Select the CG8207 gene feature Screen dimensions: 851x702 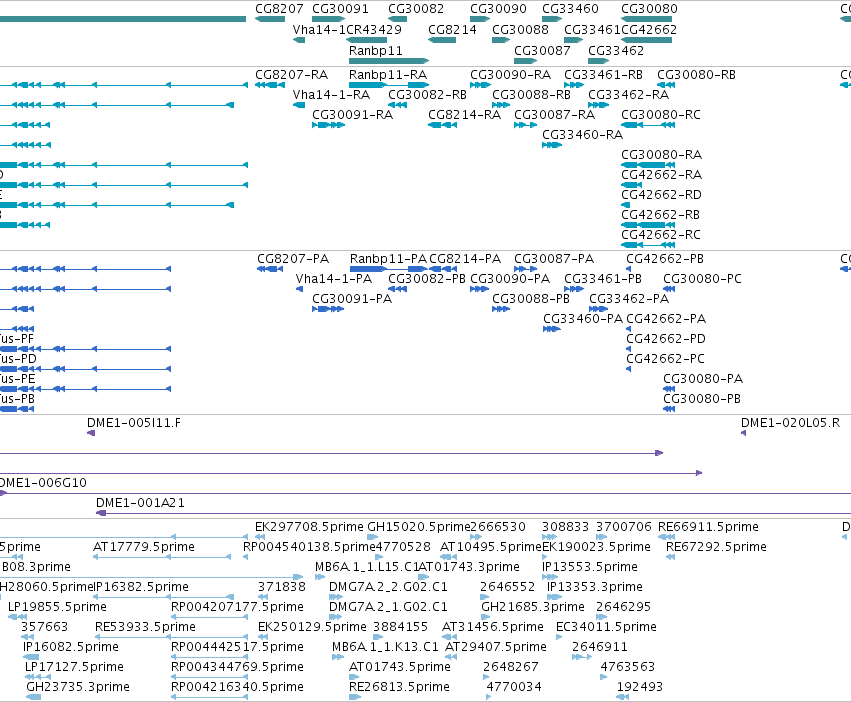click(x=270, y=19)
